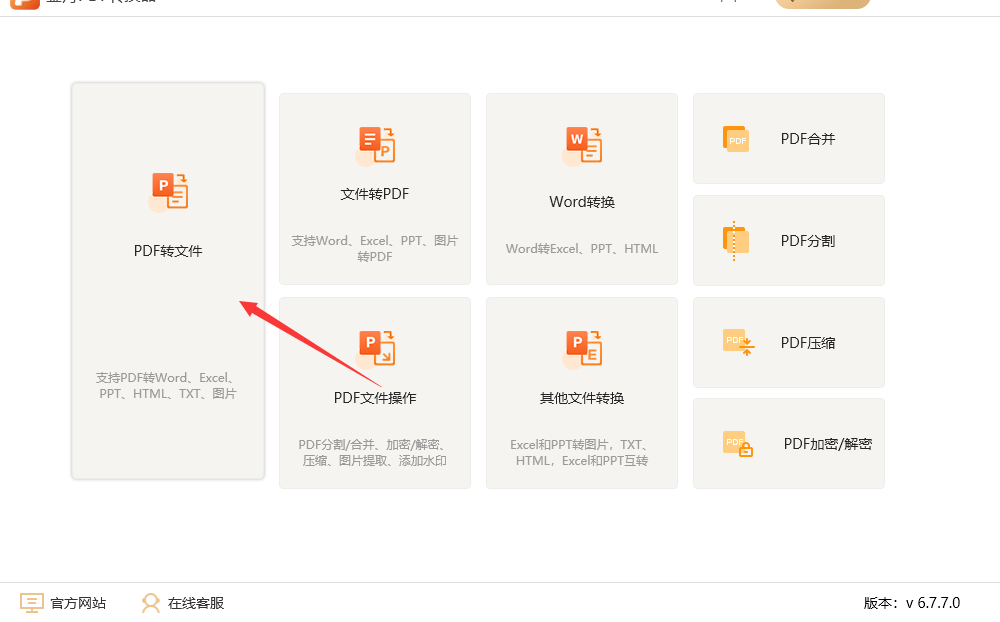Click the 支持Word、Excel、PPT、图片转PDF description

pyautogui.click(x=375, y=249)
